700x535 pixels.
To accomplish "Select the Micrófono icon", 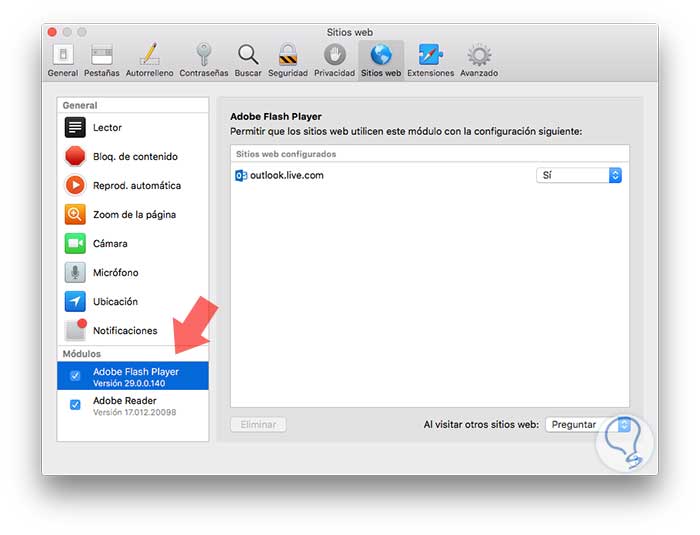I will point(75,272).
